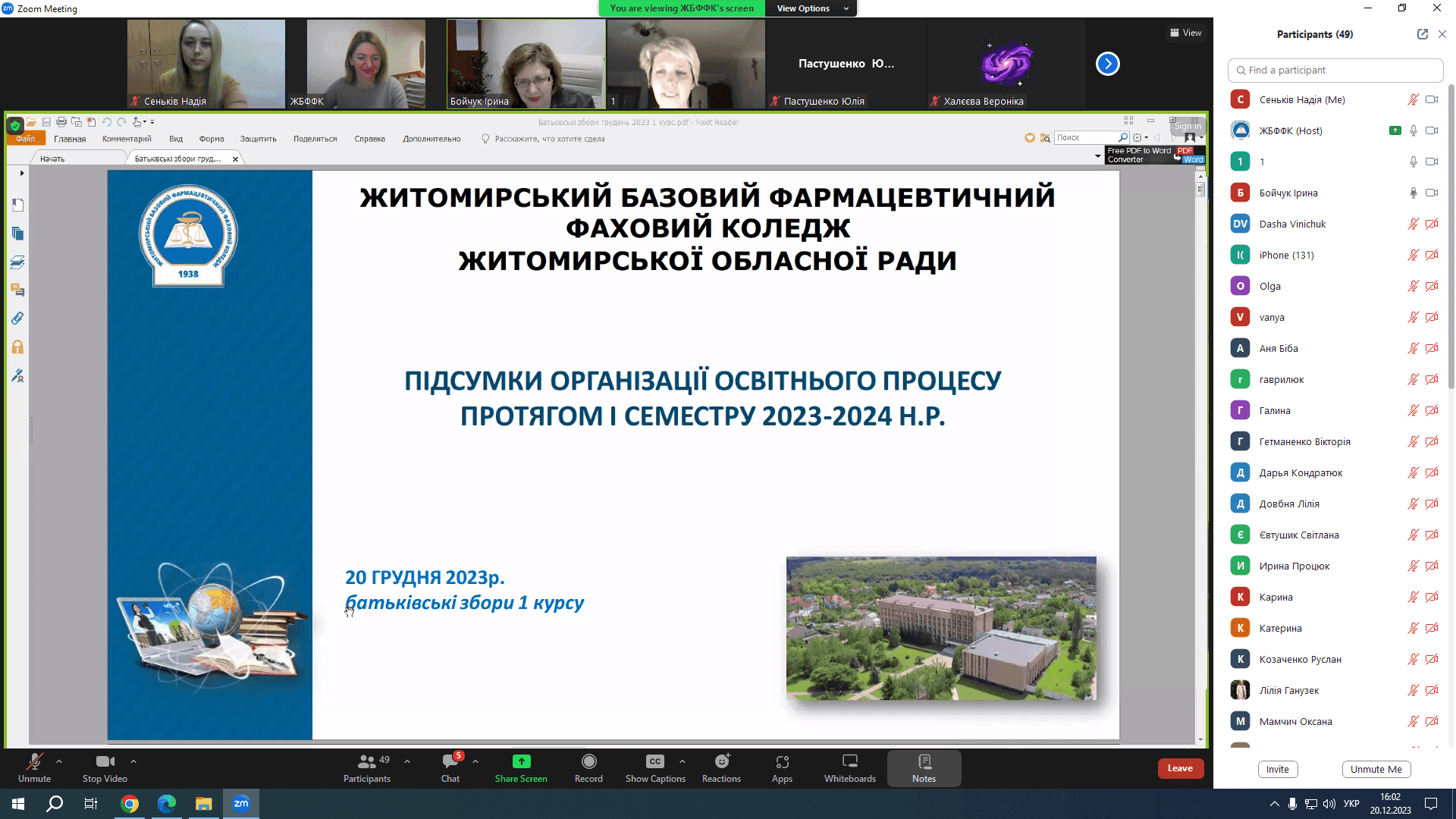Screen dimensions: 1456x819
Task: Open Foxit tab list dropdown arrow
Action: click(x=1097, y=156)
